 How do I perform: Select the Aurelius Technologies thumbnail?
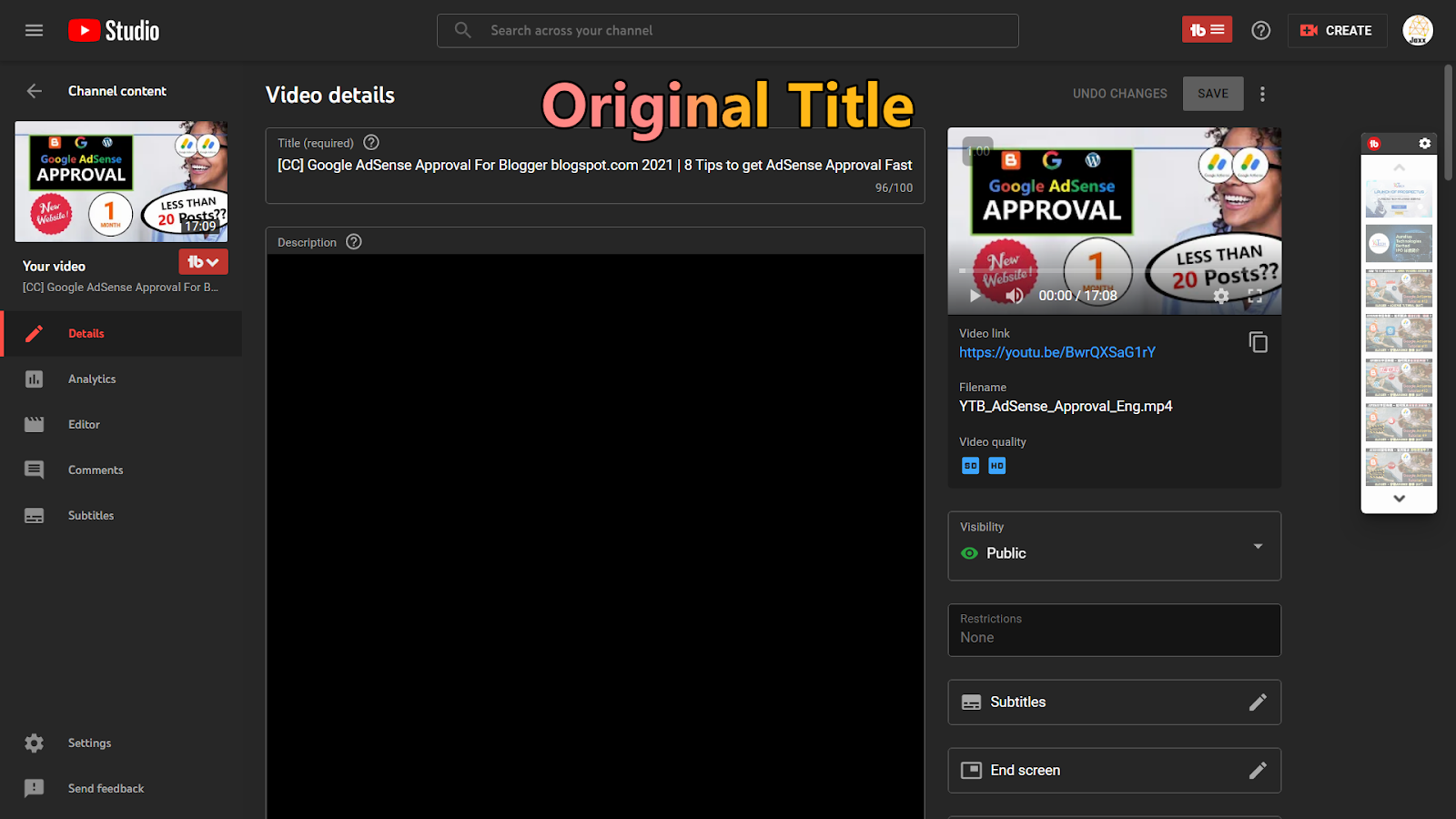coord(1399,244)
